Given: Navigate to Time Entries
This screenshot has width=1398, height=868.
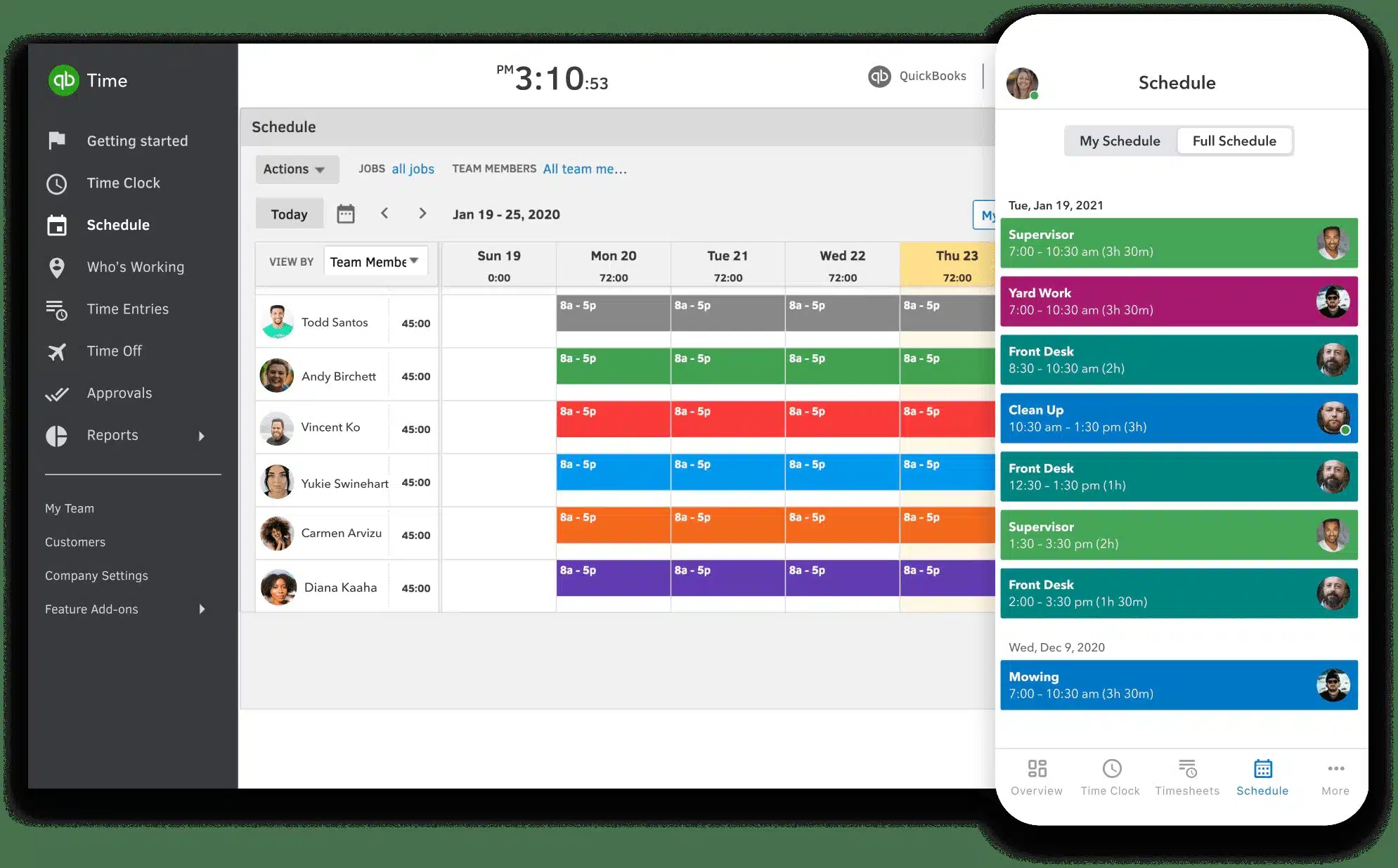Looking at the screenshot, I should pyautogui.click(x=127, y=308).
